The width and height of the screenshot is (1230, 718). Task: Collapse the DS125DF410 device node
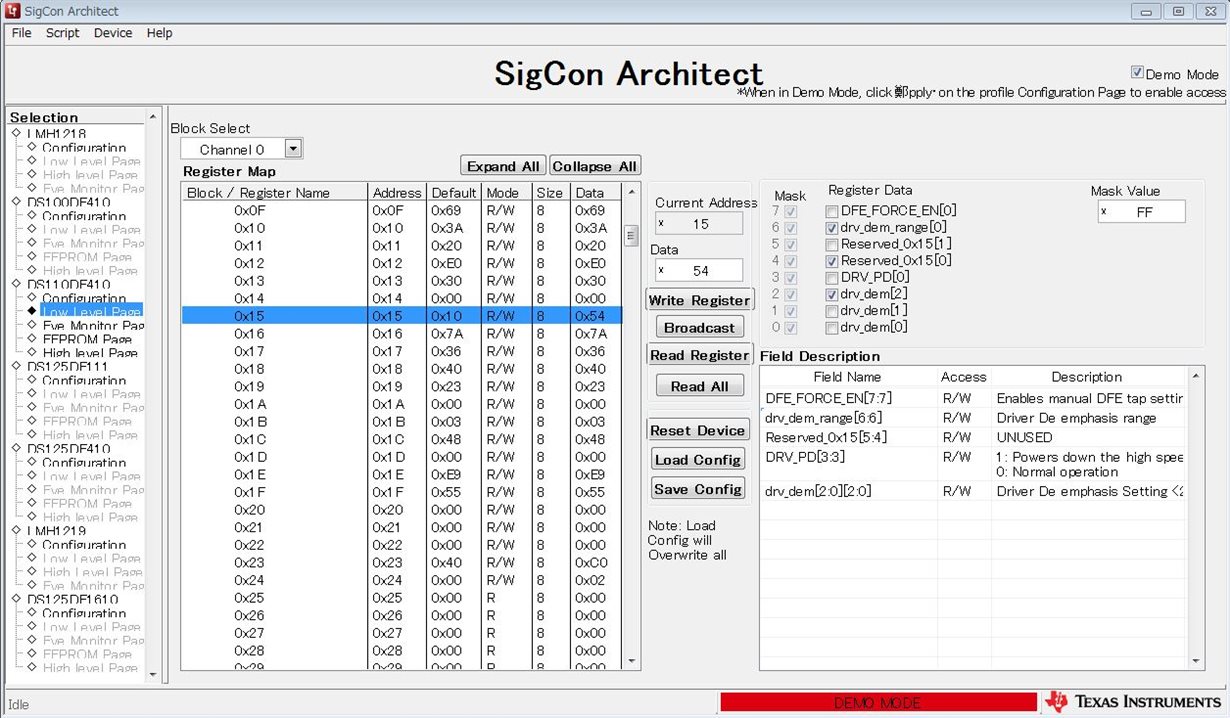16,449
